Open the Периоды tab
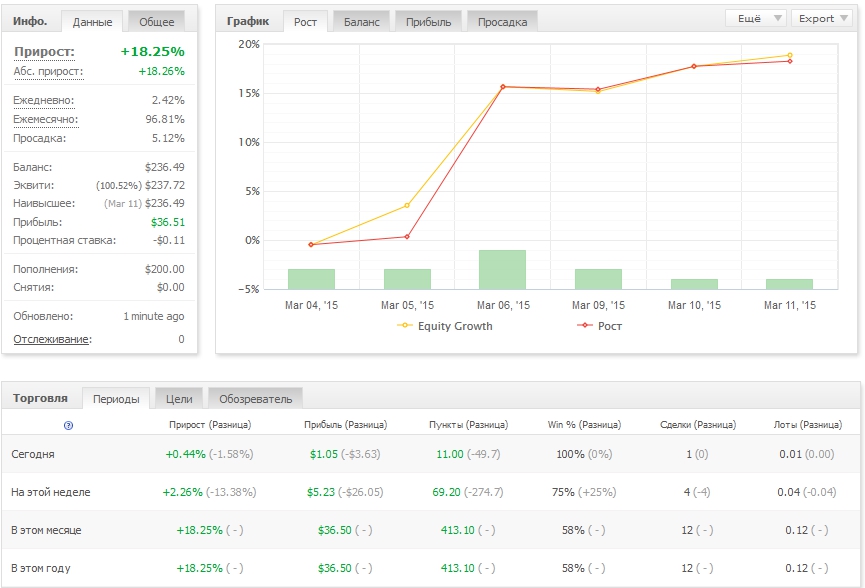Screen dimensions: 865x588 coord(116,399)
